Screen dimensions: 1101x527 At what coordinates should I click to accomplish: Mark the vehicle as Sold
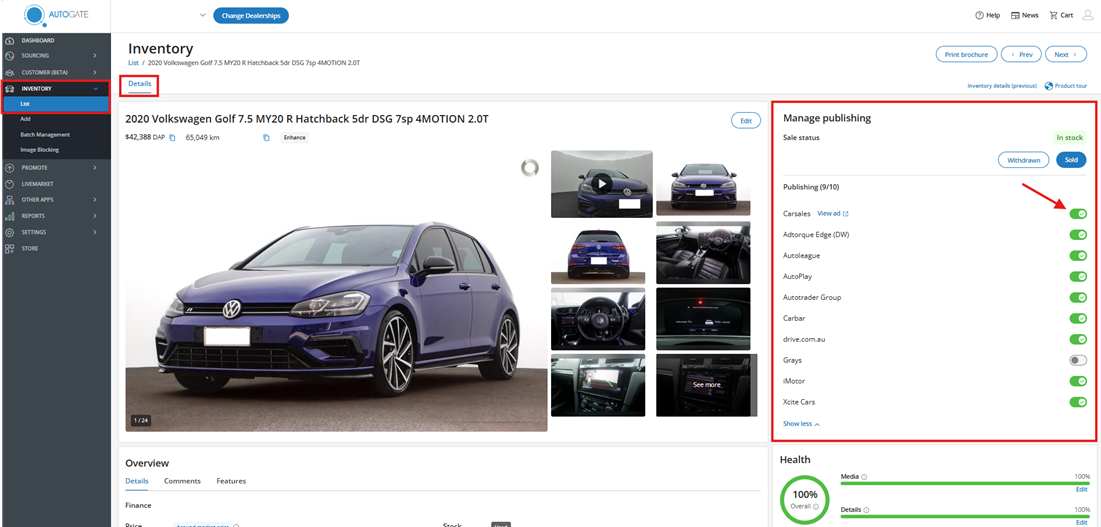tap(1070, 160)
